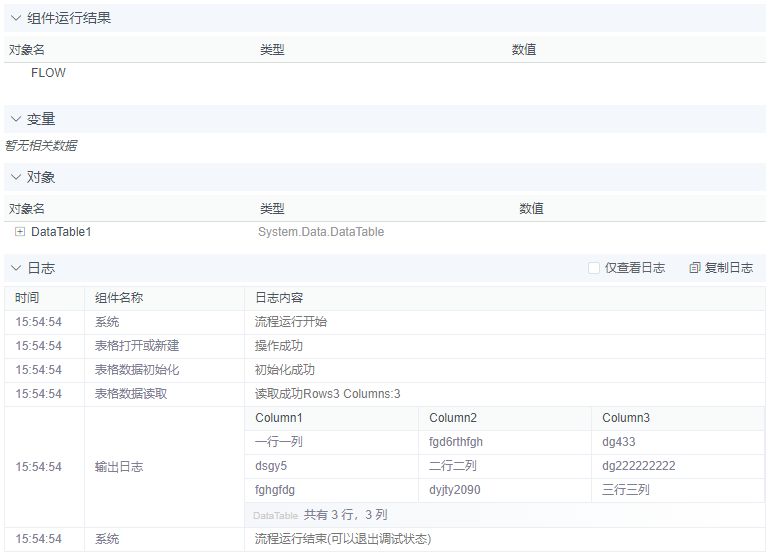Collapse the 对象 section
The height and width of the screenshot is (555, 770).
(16, 177)
